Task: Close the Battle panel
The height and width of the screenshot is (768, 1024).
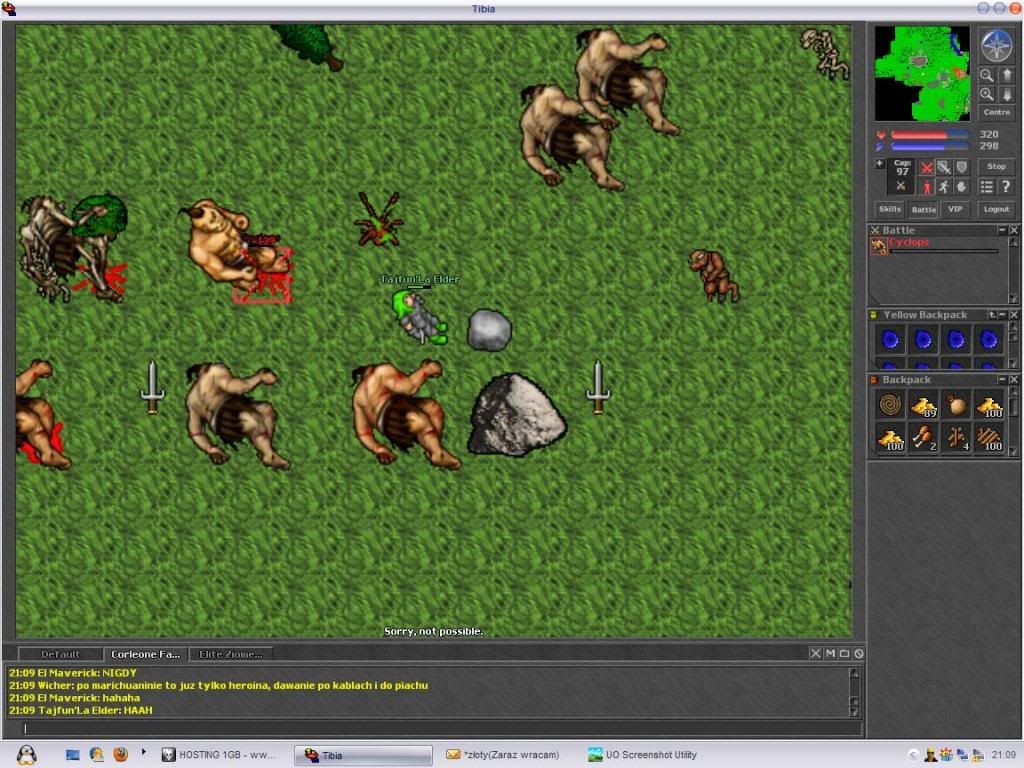Action: pos(1014,230)
